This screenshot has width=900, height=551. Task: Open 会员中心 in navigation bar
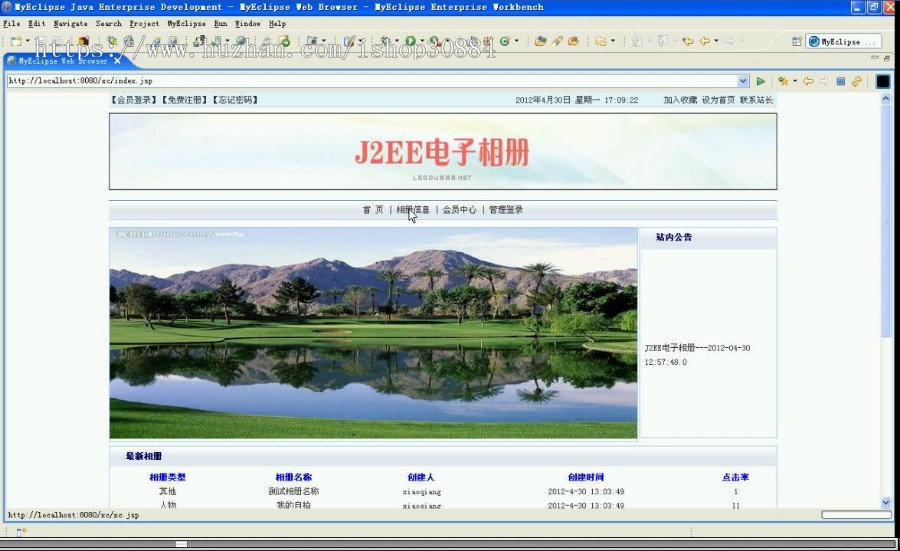pos(459,210)
